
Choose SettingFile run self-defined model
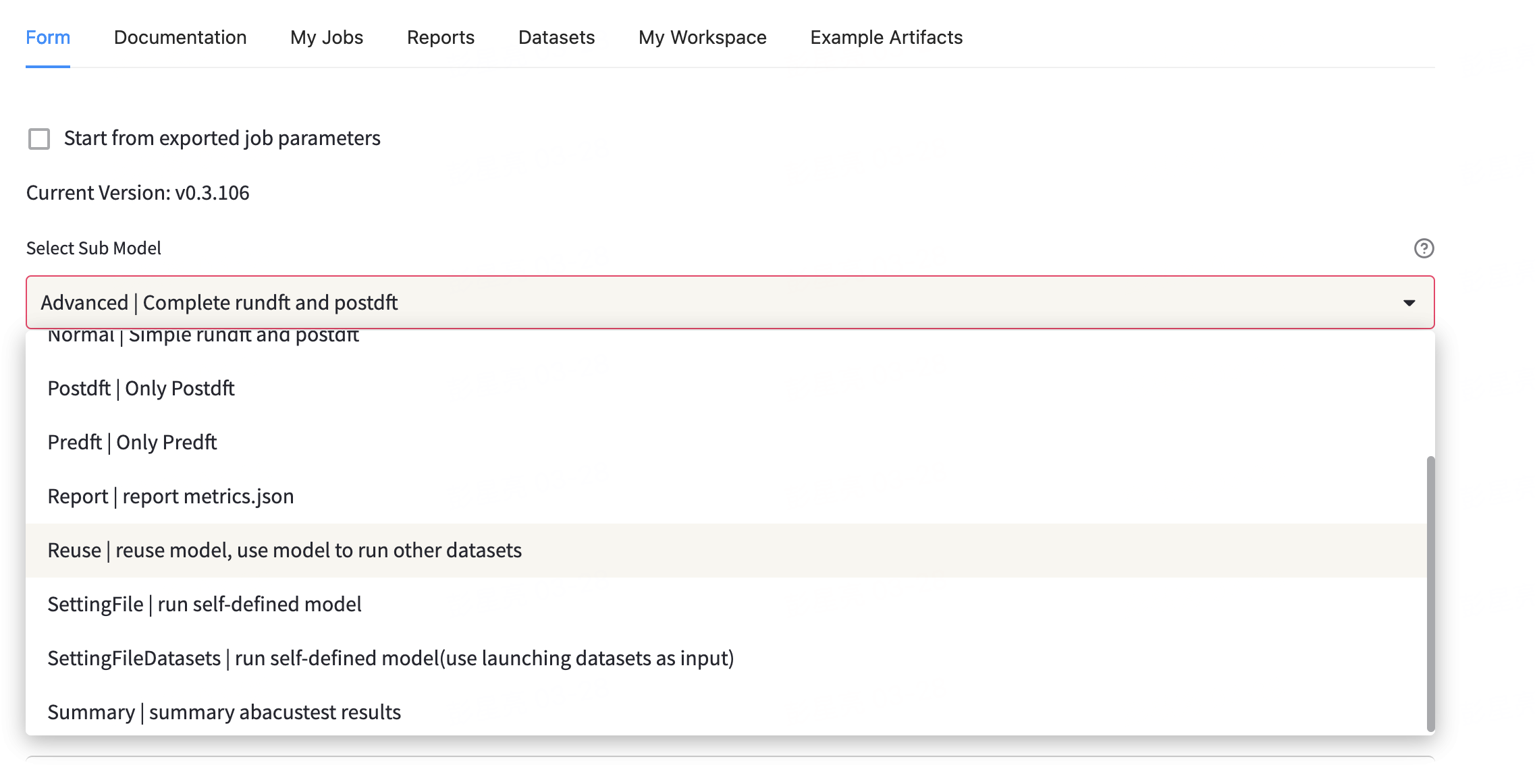[205, 605]
